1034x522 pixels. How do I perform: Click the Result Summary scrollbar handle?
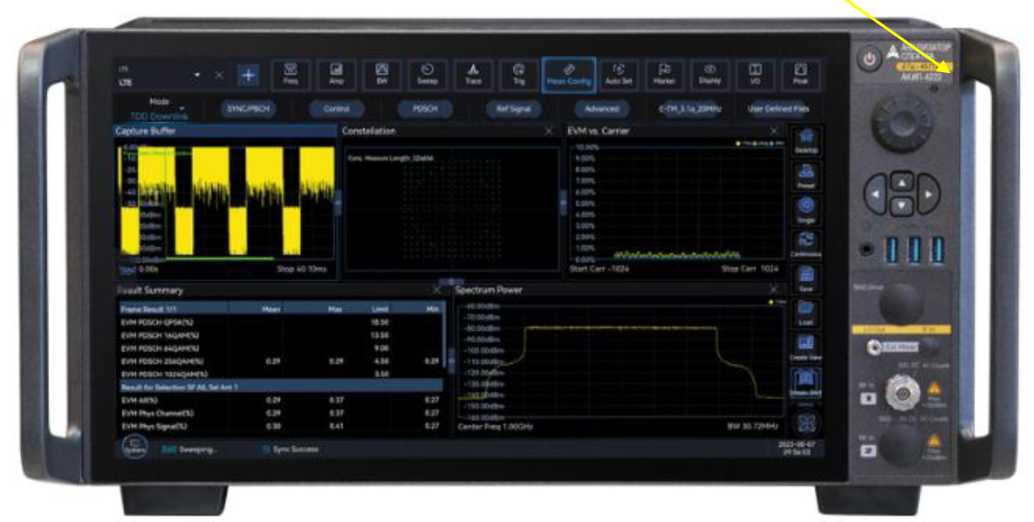(x=449, y=360)
